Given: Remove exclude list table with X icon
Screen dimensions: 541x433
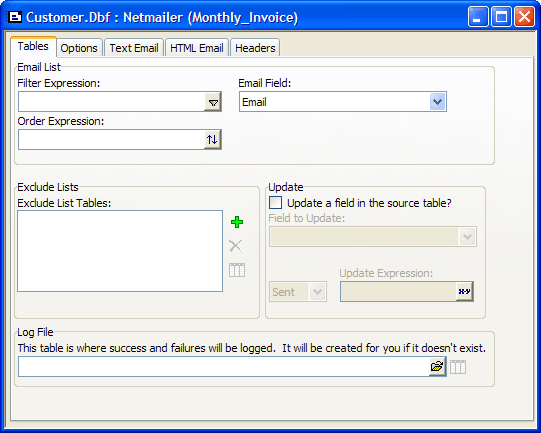Looking at the screenshot, I should point(236,246).
